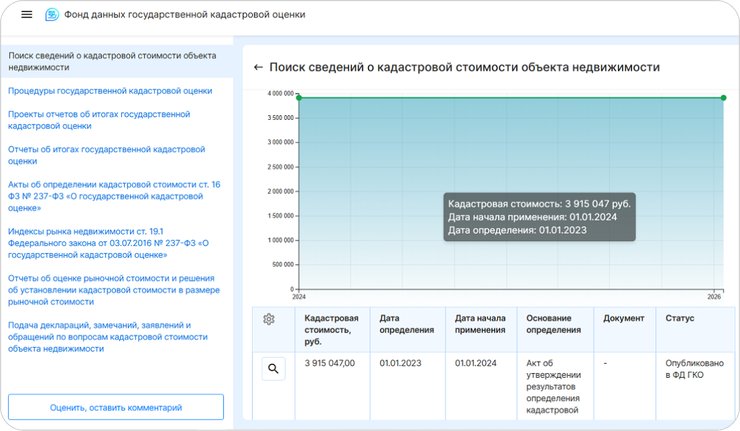
Task: Open the hamburger navigation menu
Action: [26, 15]
